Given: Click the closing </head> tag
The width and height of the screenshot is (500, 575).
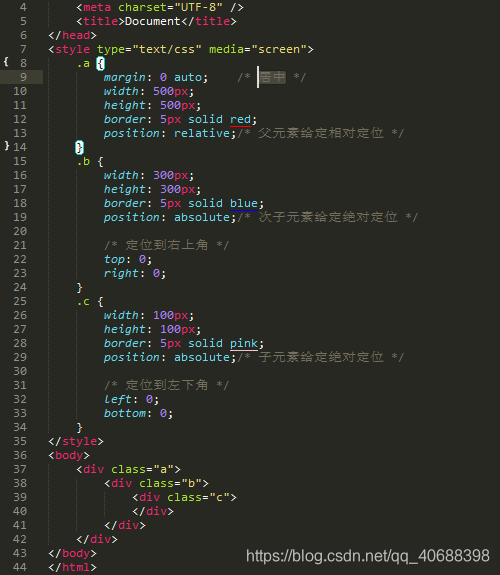Looking at the screenshot, I should point(72,35).
